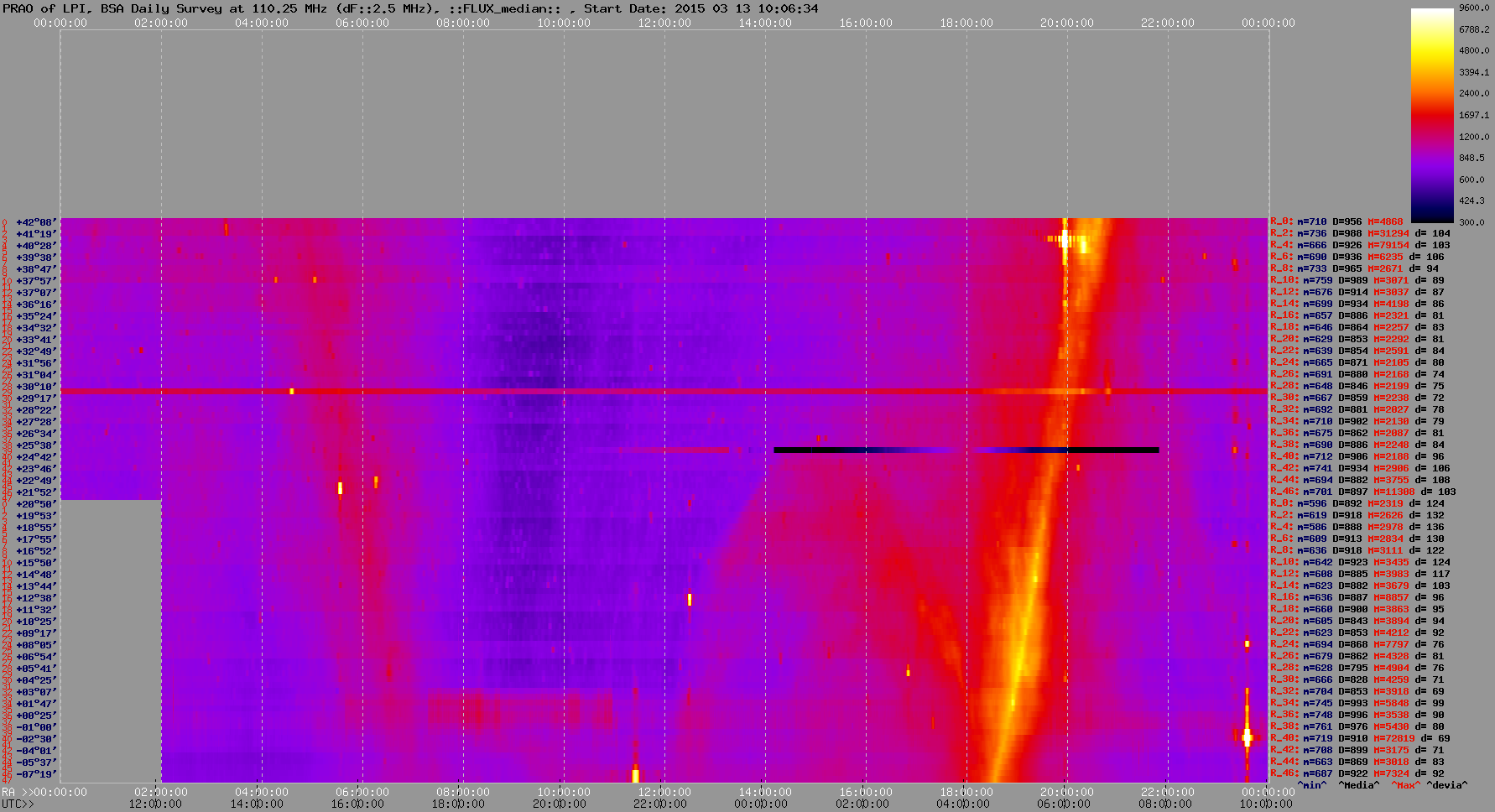Click the black data-gap bar at +24°42'
Image resolution: width=1495 pixels, height=812 pixels.
(966, 450)
